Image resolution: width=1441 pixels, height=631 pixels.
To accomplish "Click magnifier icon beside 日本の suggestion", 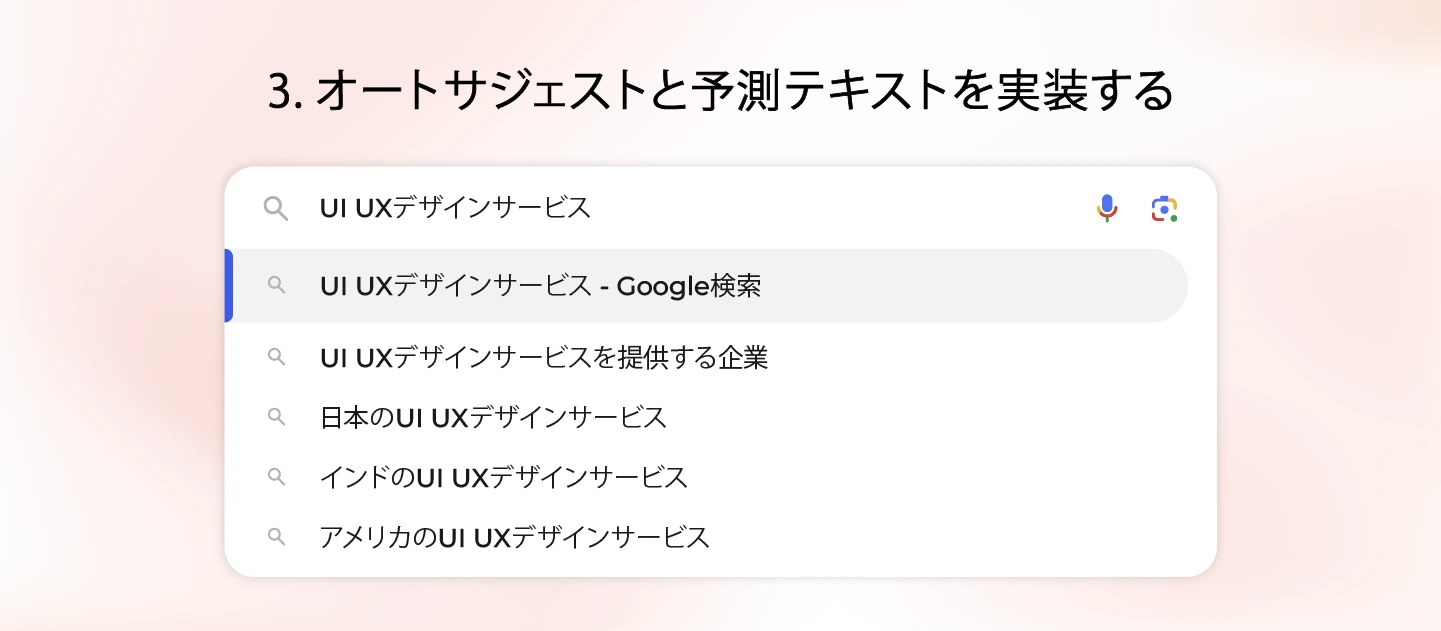I will (x=277, y=417).
